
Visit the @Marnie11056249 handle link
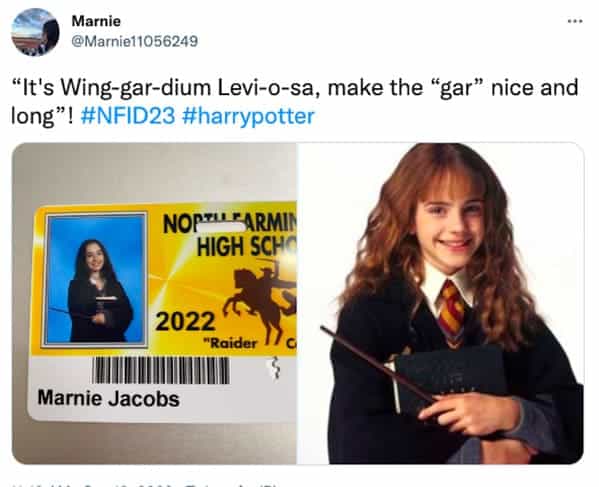[135, 41]
